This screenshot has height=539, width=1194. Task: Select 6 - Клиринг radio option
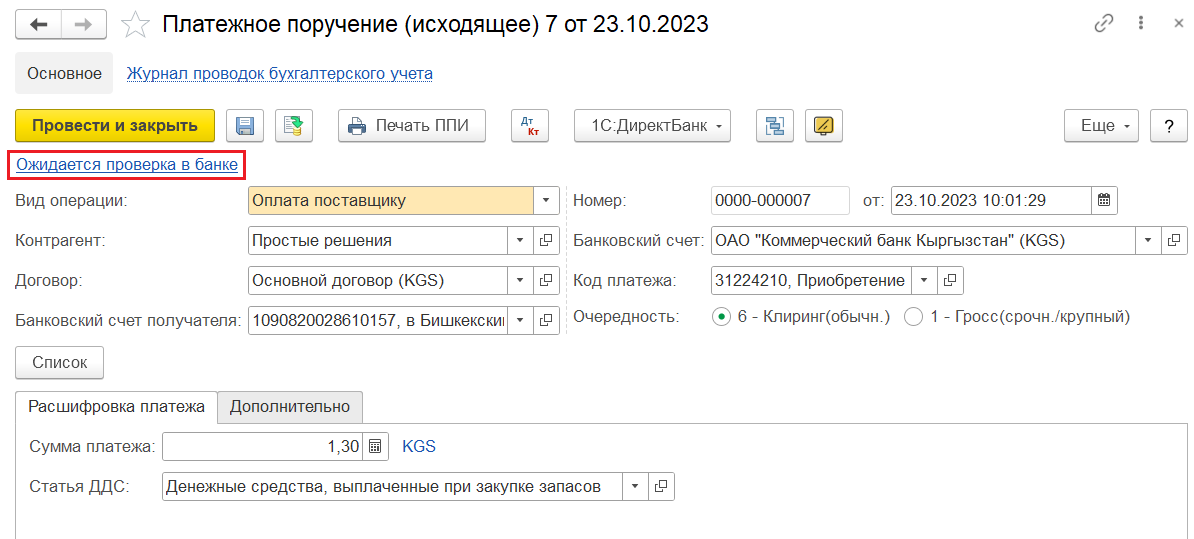(x=721, y=317)
